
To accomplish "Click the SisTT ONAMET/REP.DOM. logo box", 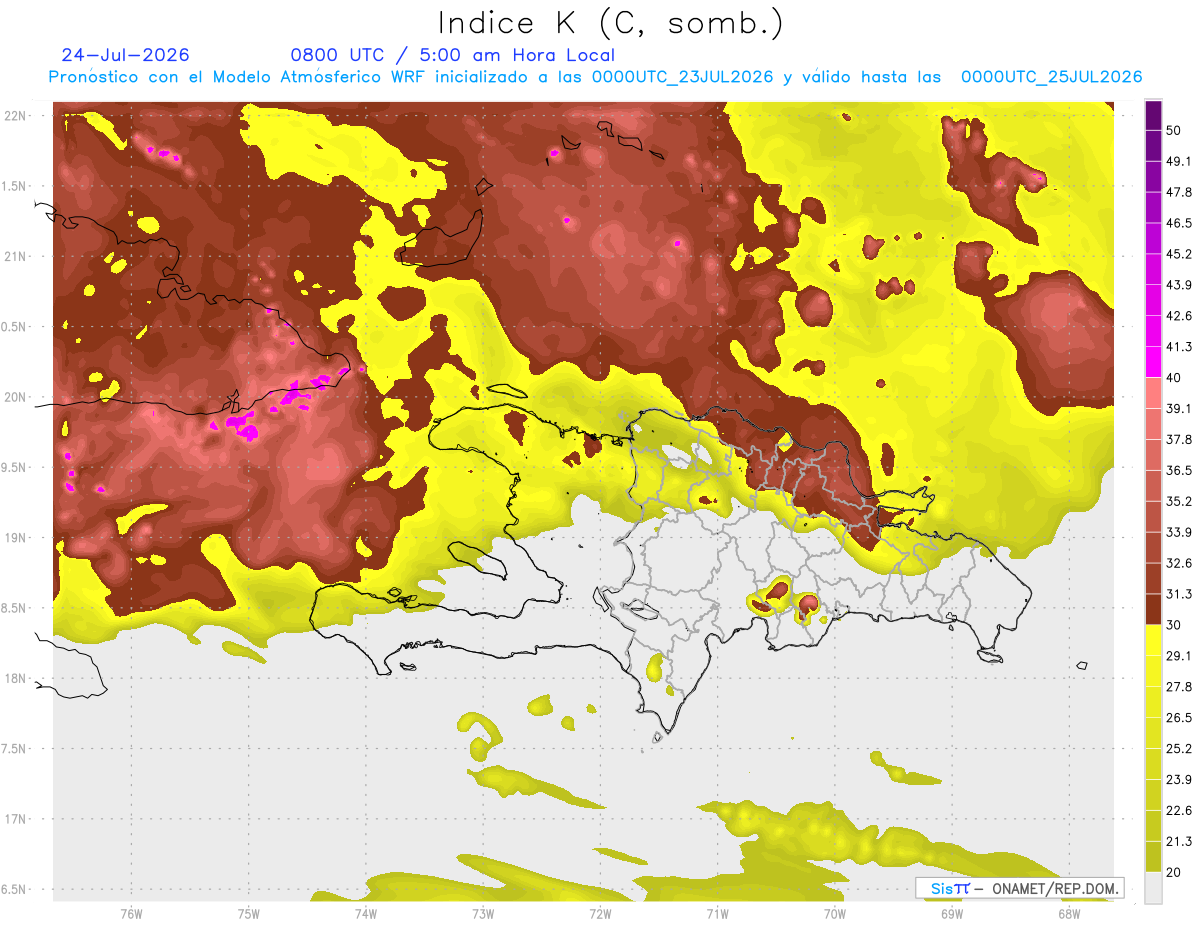I will point(1019,888).
